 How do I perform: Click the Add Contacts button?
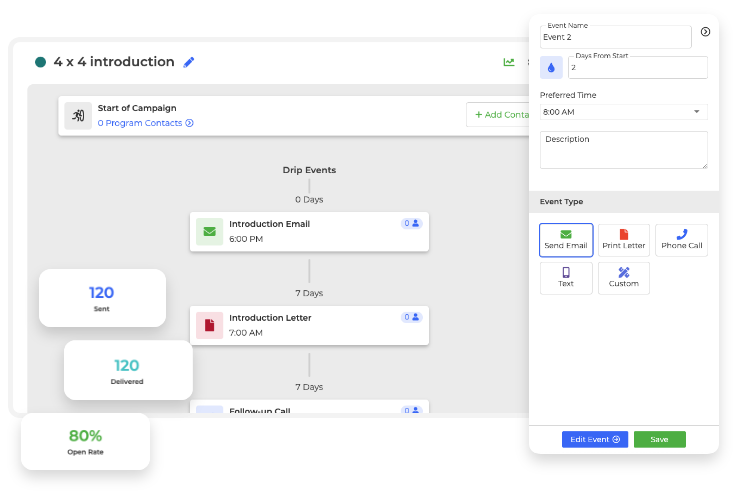pos(498,115)
